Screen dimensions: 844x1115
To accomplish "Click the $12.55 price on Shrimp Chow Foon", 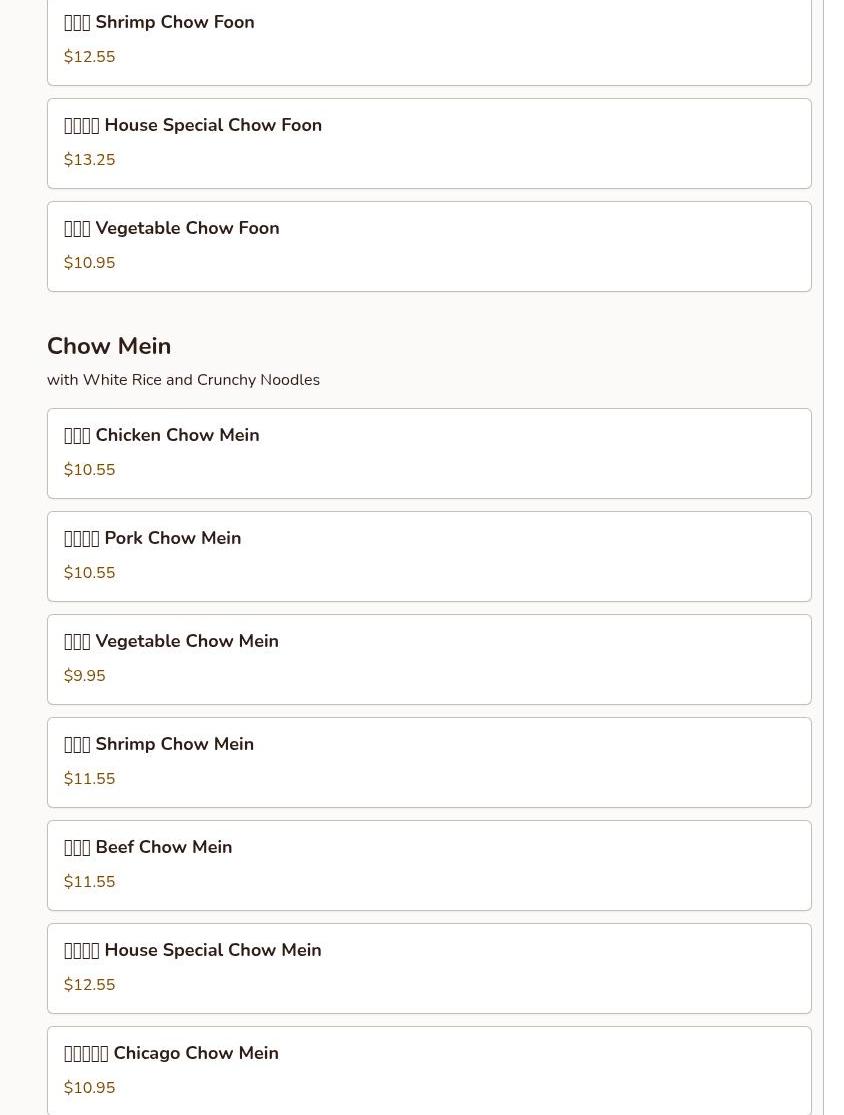I will (90, 57).
